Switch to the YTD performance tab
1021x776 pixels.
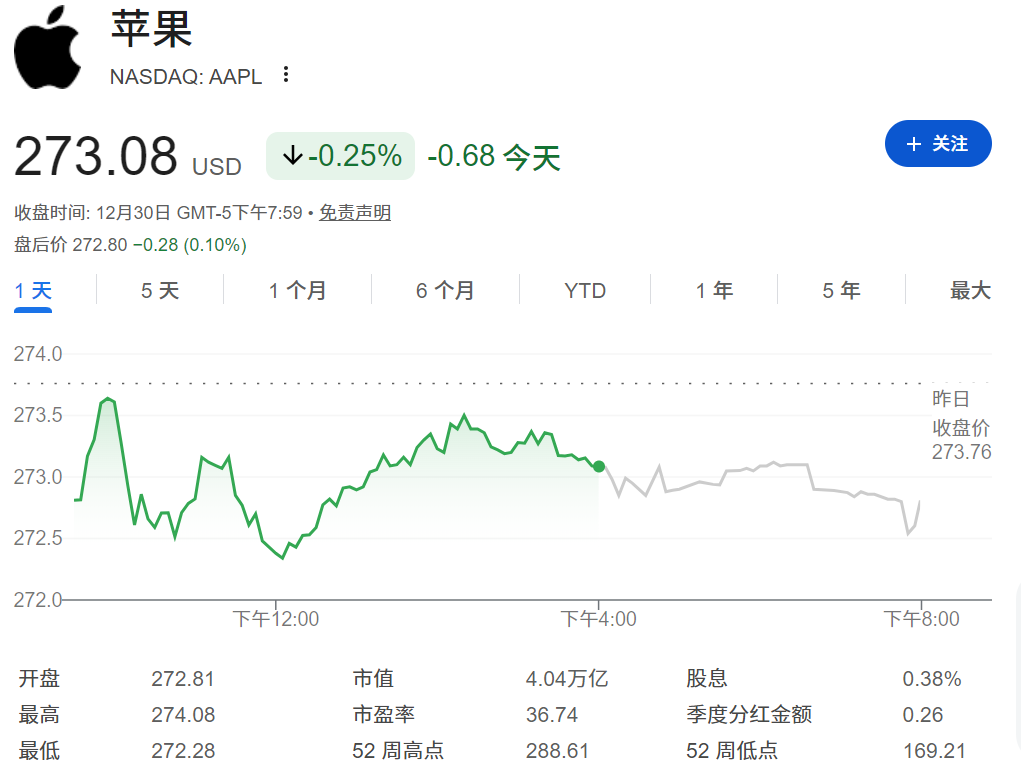pyautogui.click(x=584, y=290)
